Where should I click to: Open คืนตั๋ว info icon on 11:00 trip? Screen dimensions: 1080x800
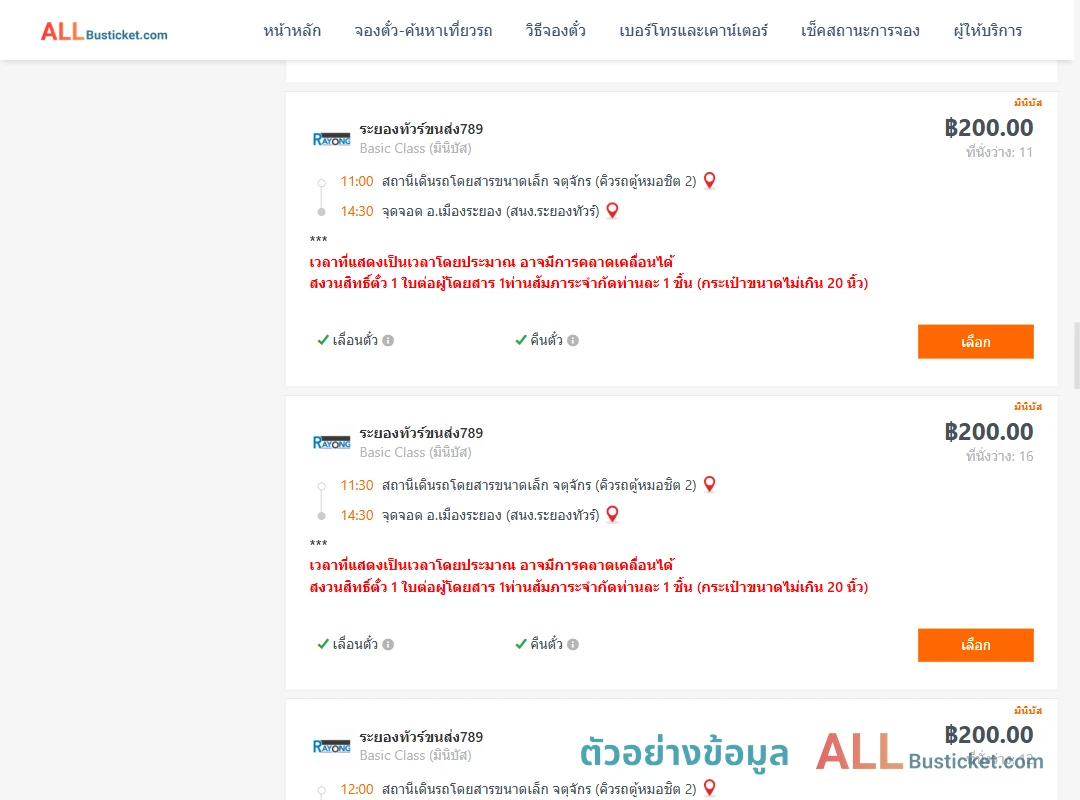[x=573, y=340]
